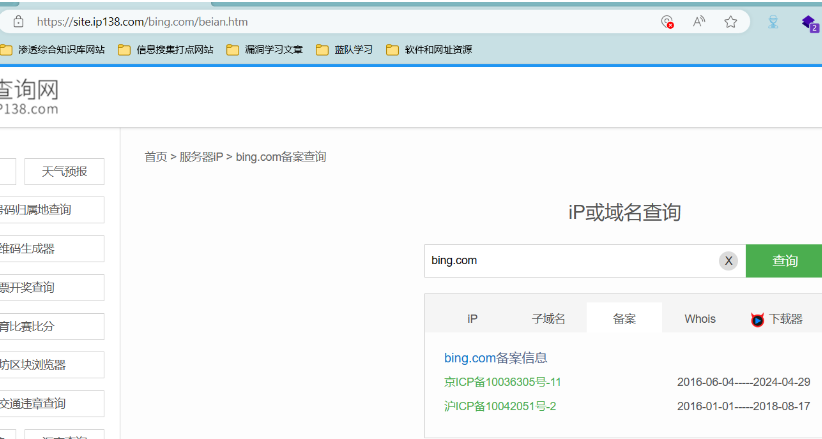Click the date range 2016-01-01-----2018-08-17
822x439 pixels.
(x=743, y=406)
